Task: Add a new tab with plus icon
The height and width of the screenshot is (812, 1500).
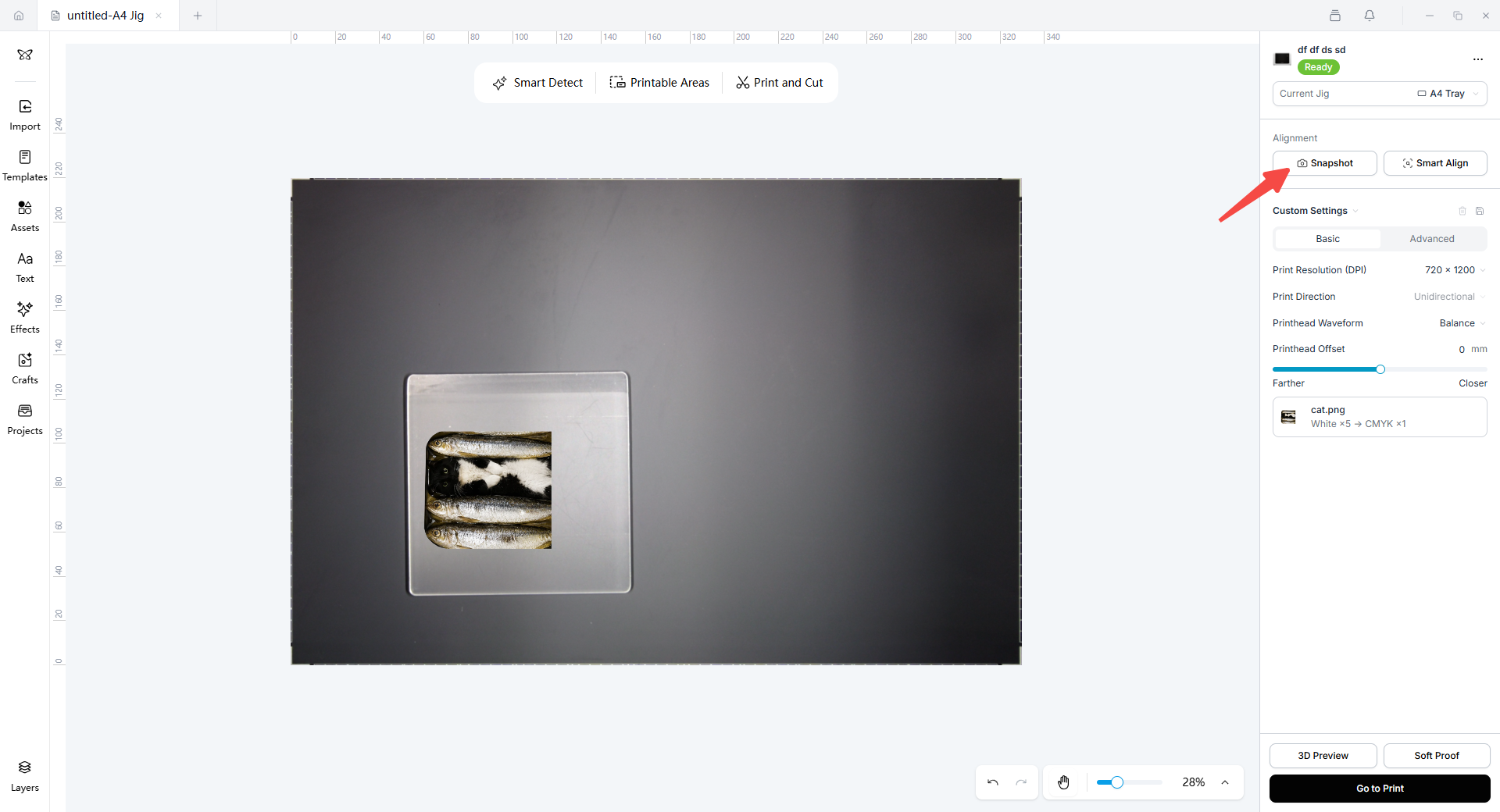Action: (198, 16)
